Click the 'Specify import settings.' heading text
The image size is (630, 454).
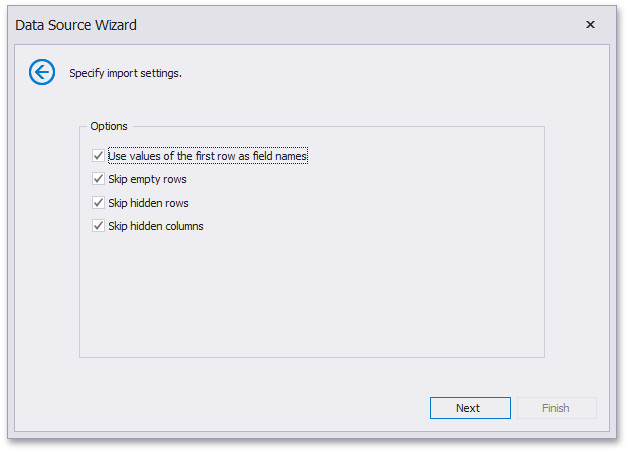(x=125, y=73)
